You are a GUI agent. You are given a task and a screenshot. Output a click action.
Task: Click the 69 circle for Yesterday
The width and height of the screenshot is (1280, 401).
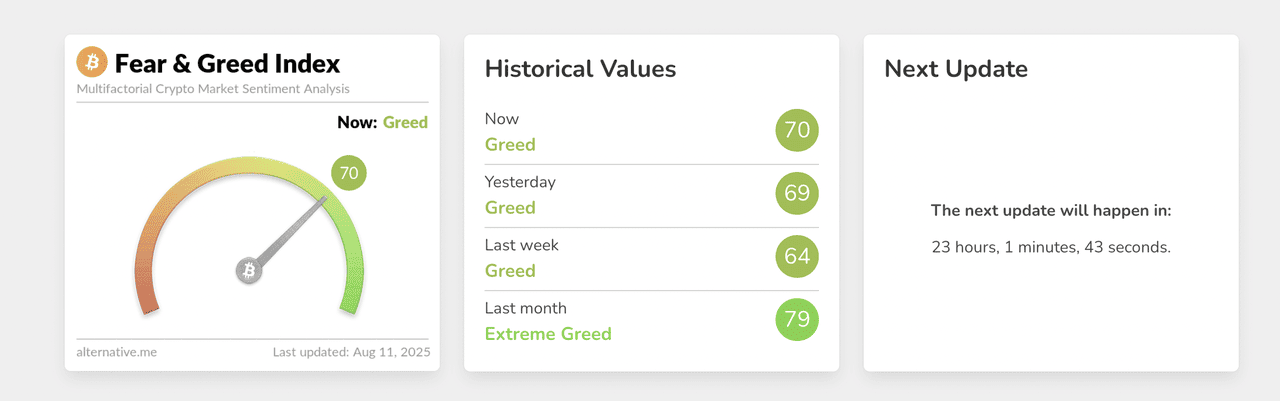pos(797,193)
